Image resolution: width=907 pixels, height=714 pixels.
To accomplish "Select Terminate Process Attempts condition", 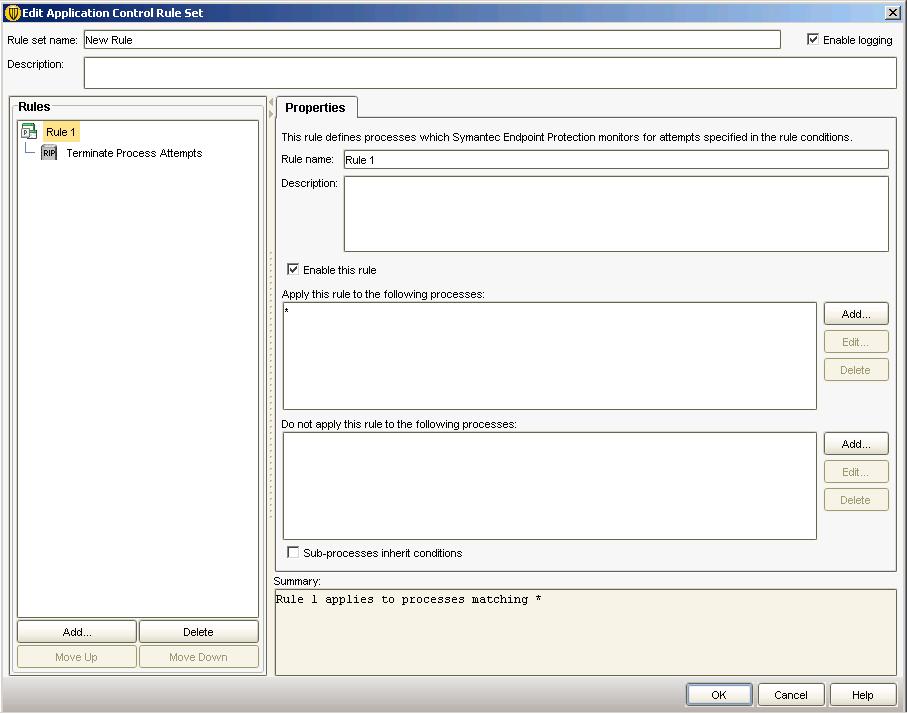I will [x=134, y=153].
